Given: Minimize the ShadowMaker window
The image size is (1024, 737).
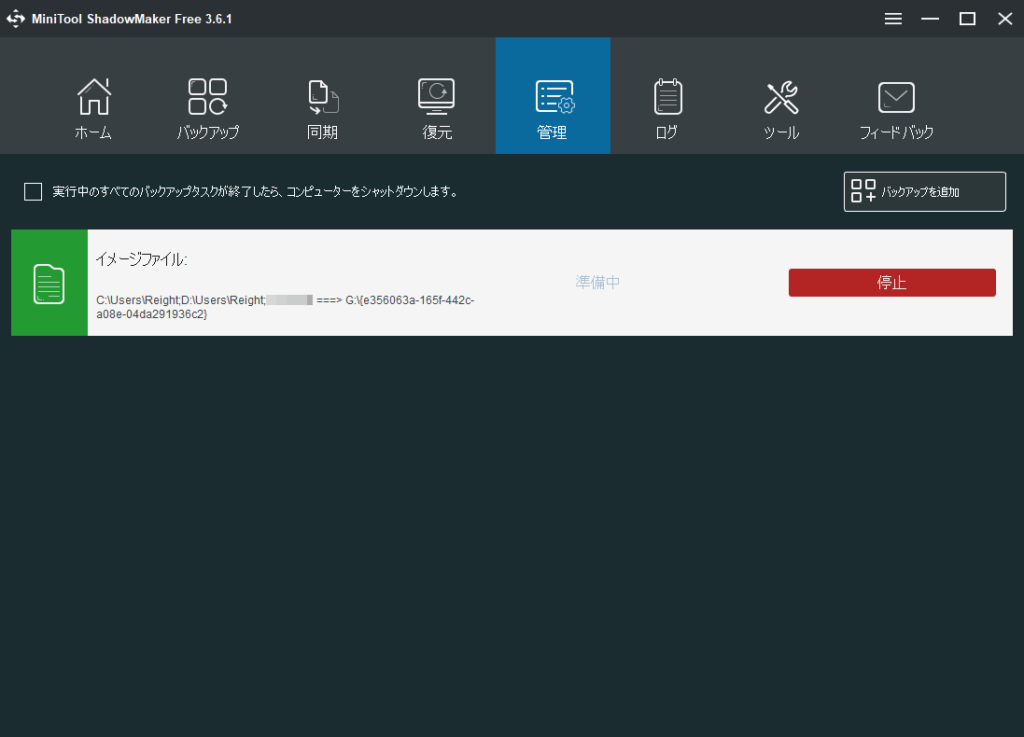Looking at the screenshot, I should 930,19.
